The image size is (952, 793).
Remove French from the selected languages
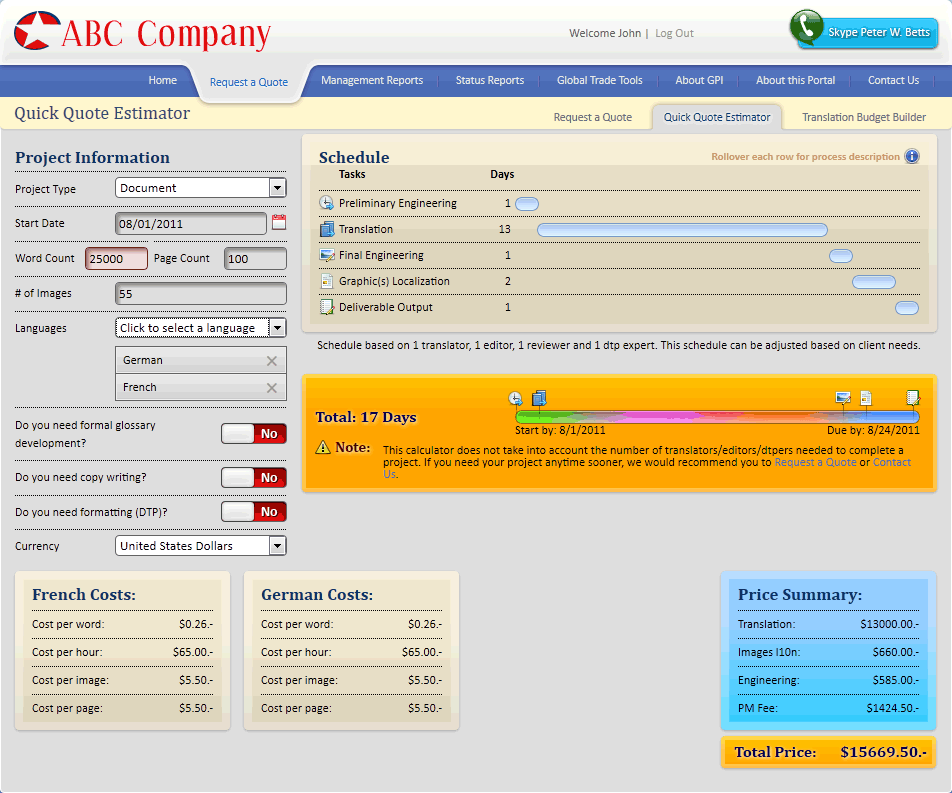pos(271,388)
